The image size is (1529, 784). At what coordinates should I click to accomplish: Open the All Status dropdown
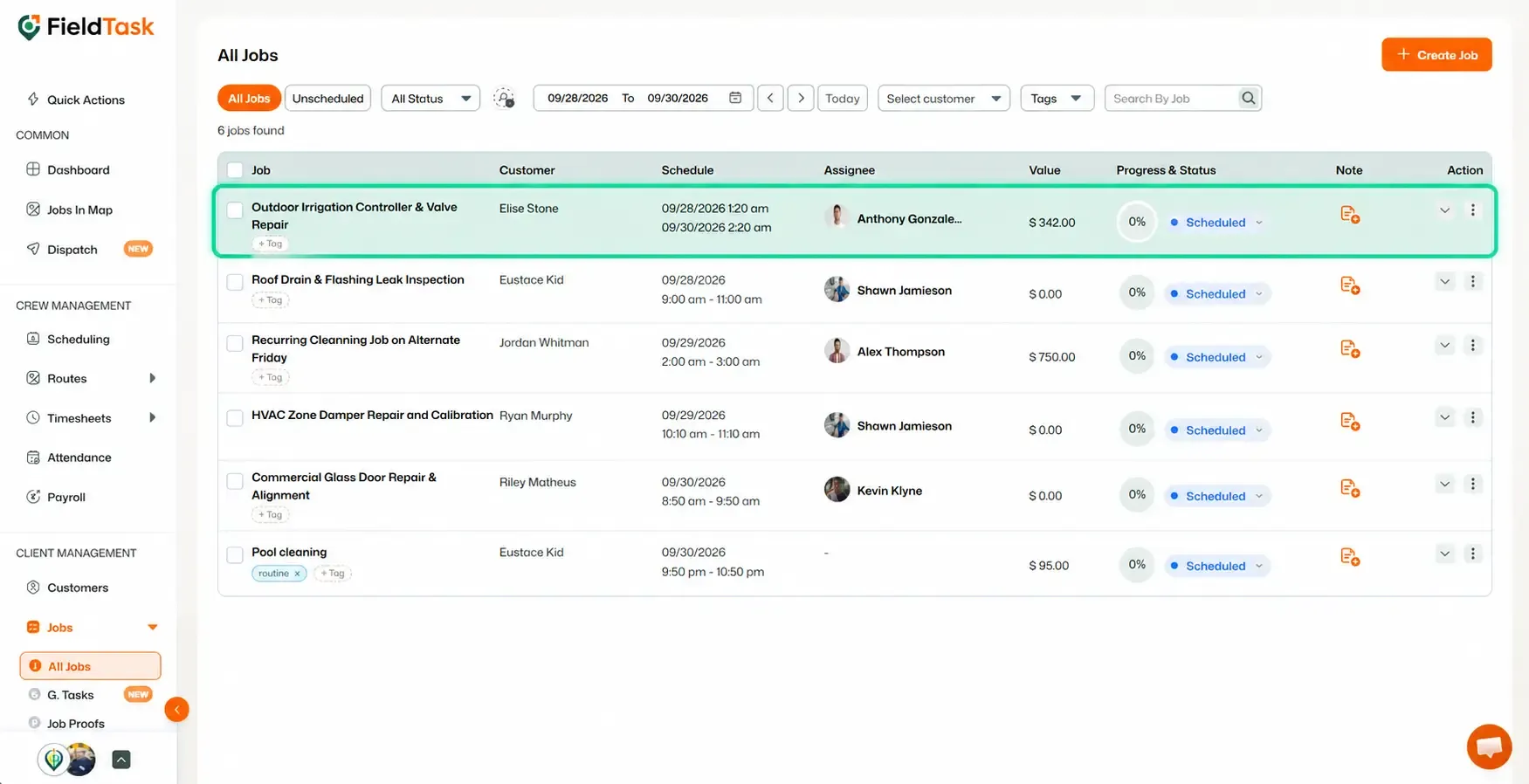pos(430,99)
